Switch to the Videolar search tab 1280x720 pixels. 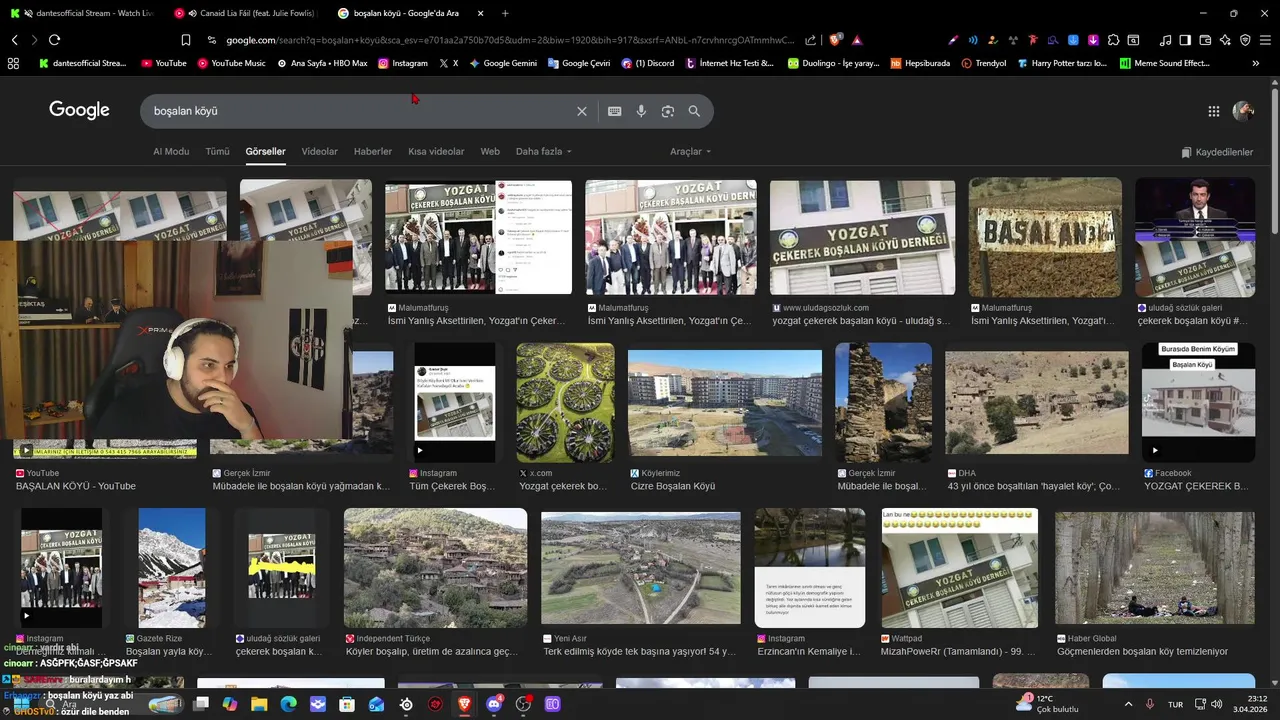point(320,152)
